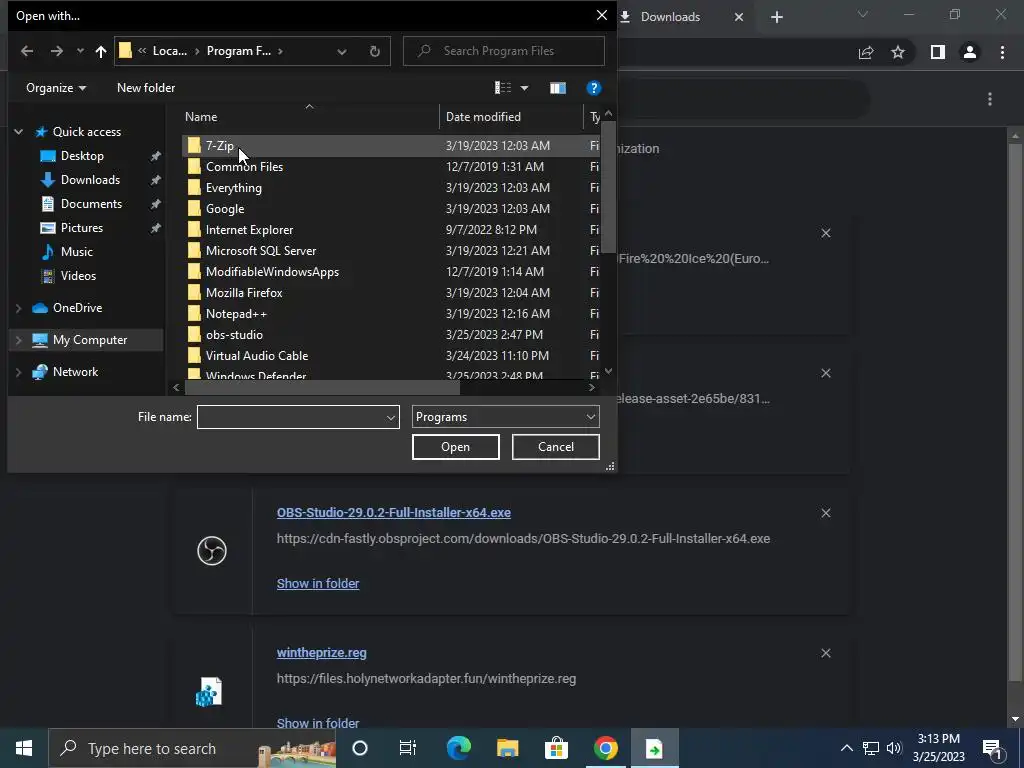
Task: Select Music in the navigation pane
Action: pyautogui.click(x=76, y=251)
